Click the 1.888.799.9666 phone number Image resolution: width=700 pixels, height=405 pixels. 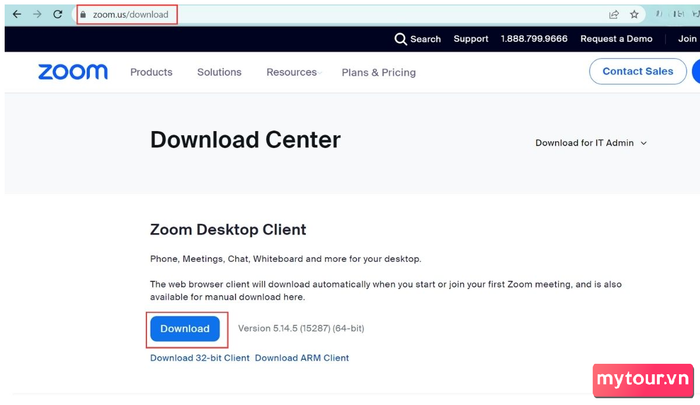coord(534,39)
